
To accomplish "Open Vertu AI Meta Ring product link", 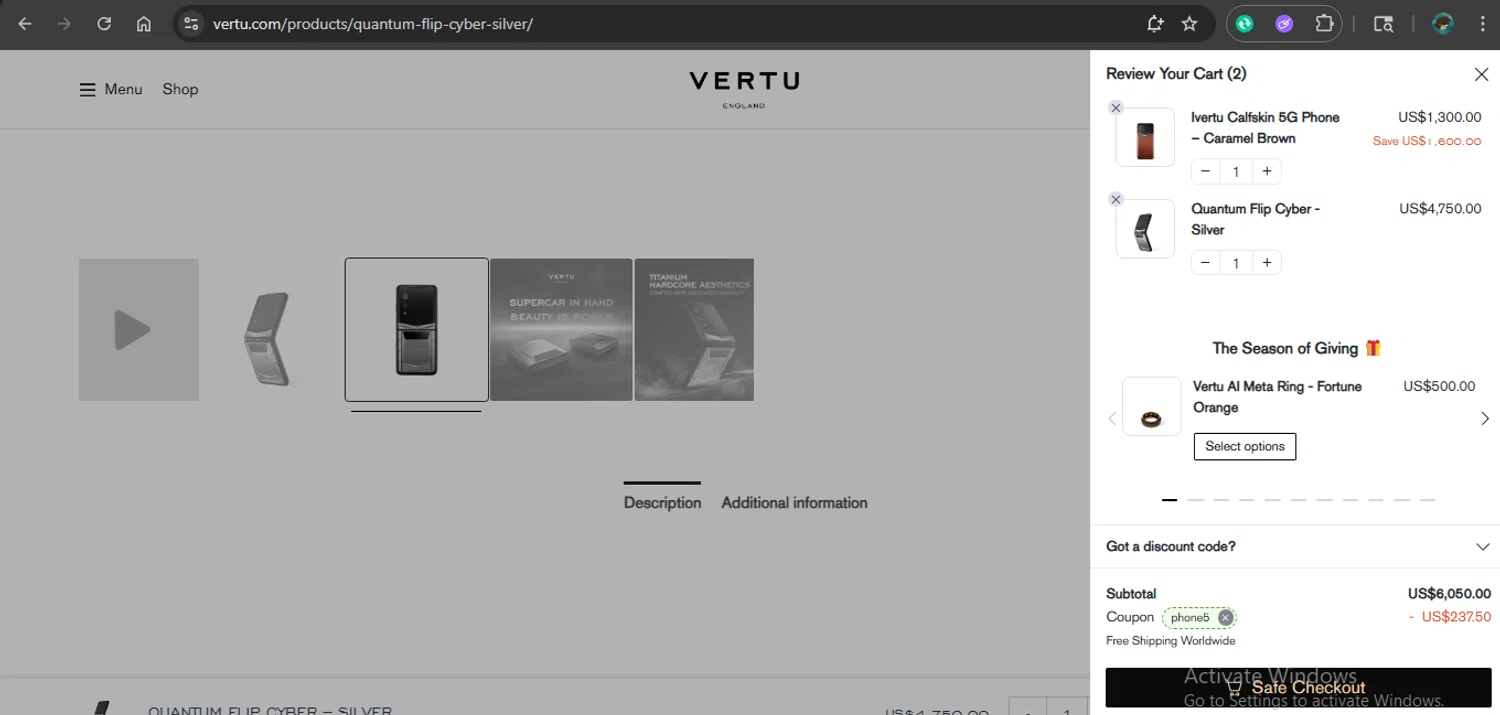I will (1277, 397).
